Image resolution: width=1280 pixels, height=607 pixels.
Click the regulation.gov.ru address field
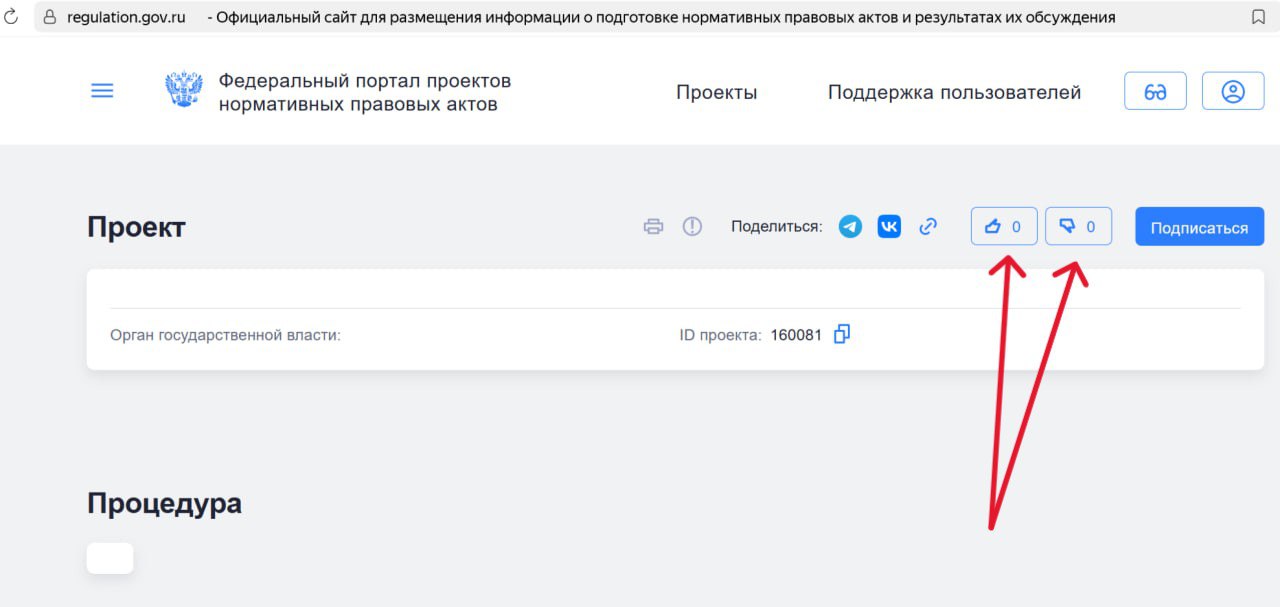point(127,17)
